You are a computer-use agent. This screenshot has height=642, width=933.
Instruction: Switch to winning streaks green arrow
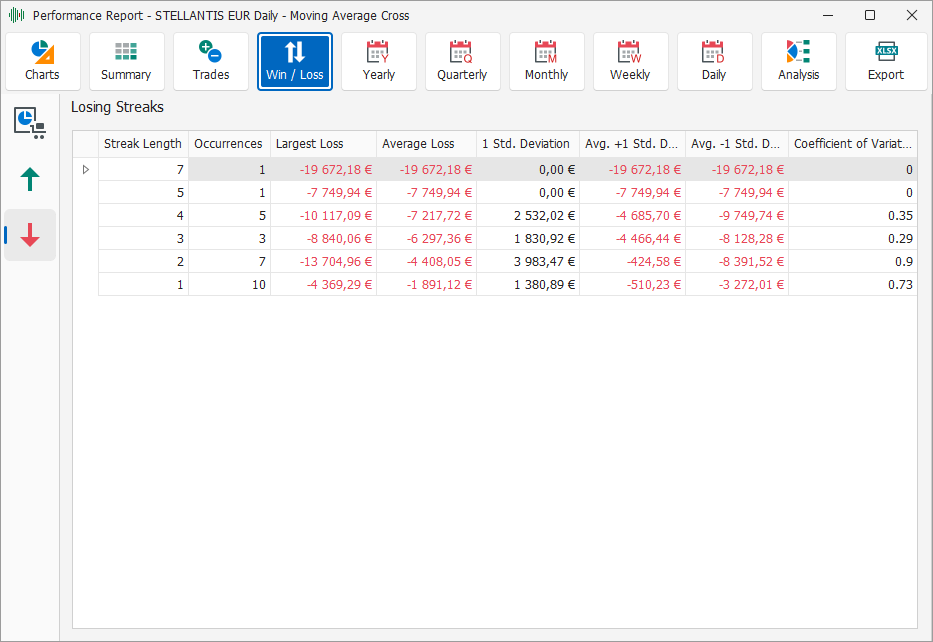click(30, 179)
